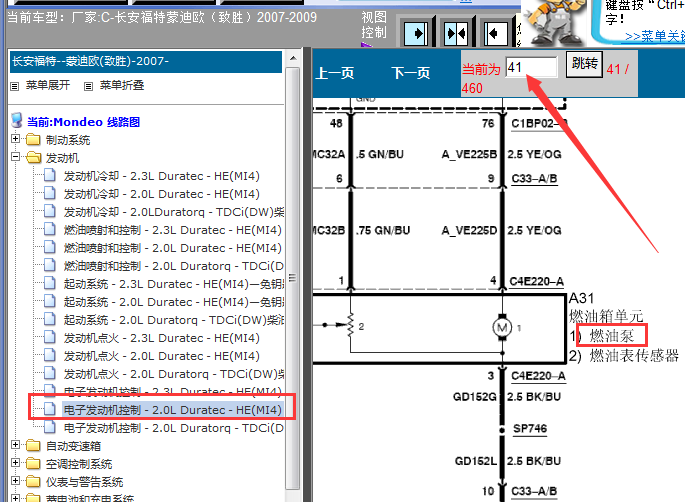The width and height of the screenshot is (685, 502).
Task: Open 发动机冷却 - 2.0LDuratorq - TDCi(DW) diagram
Action: [x=174, y=212]
